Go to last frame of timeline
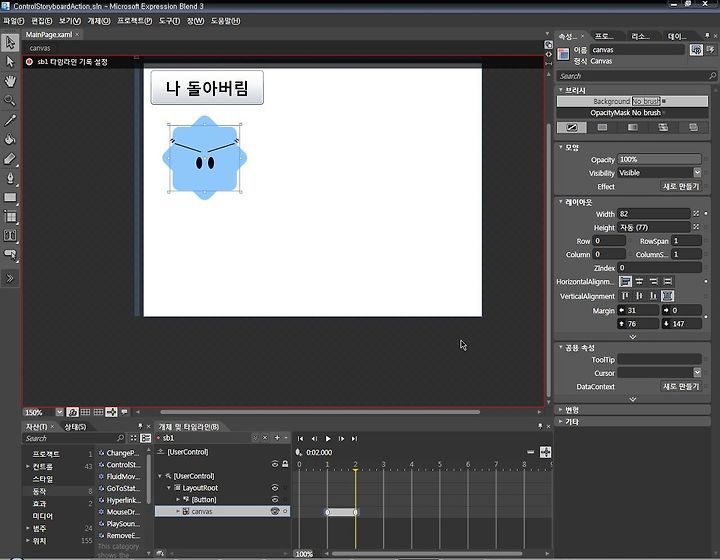Viewport: 720px width, 560px height. point(354,438)
